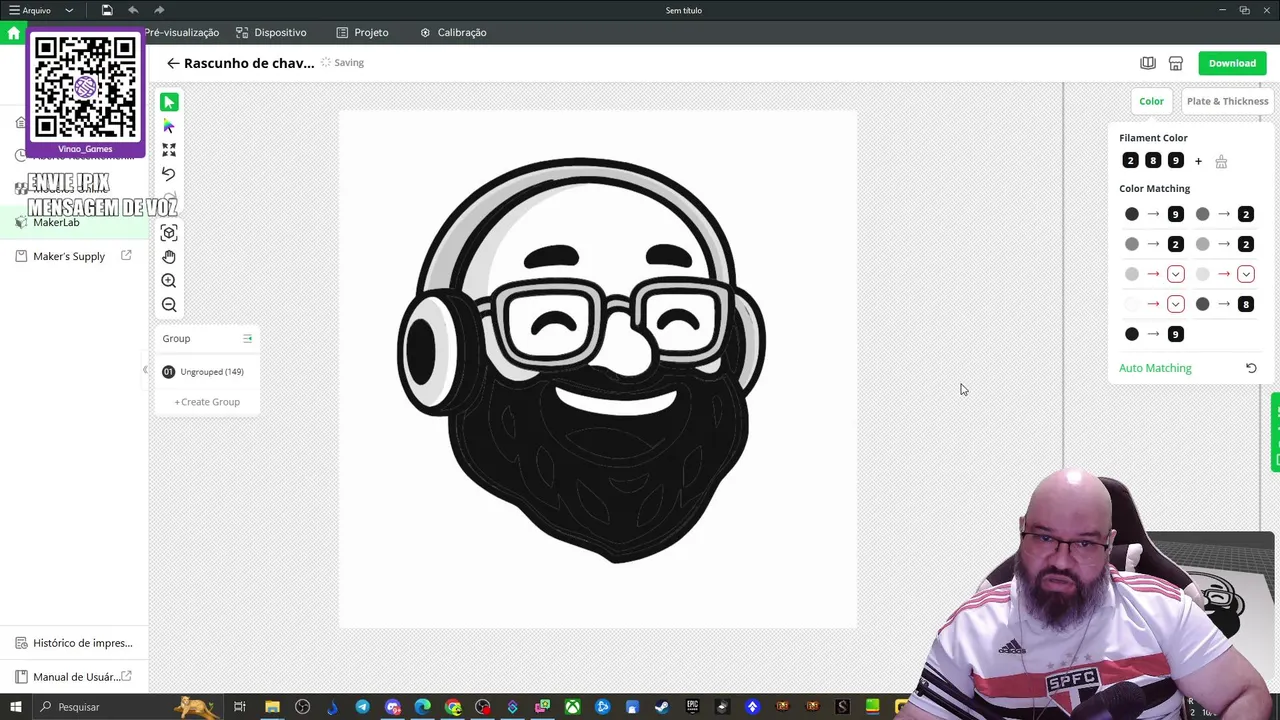
Task: Open Telegram from the taskbar
Action: 362,707
